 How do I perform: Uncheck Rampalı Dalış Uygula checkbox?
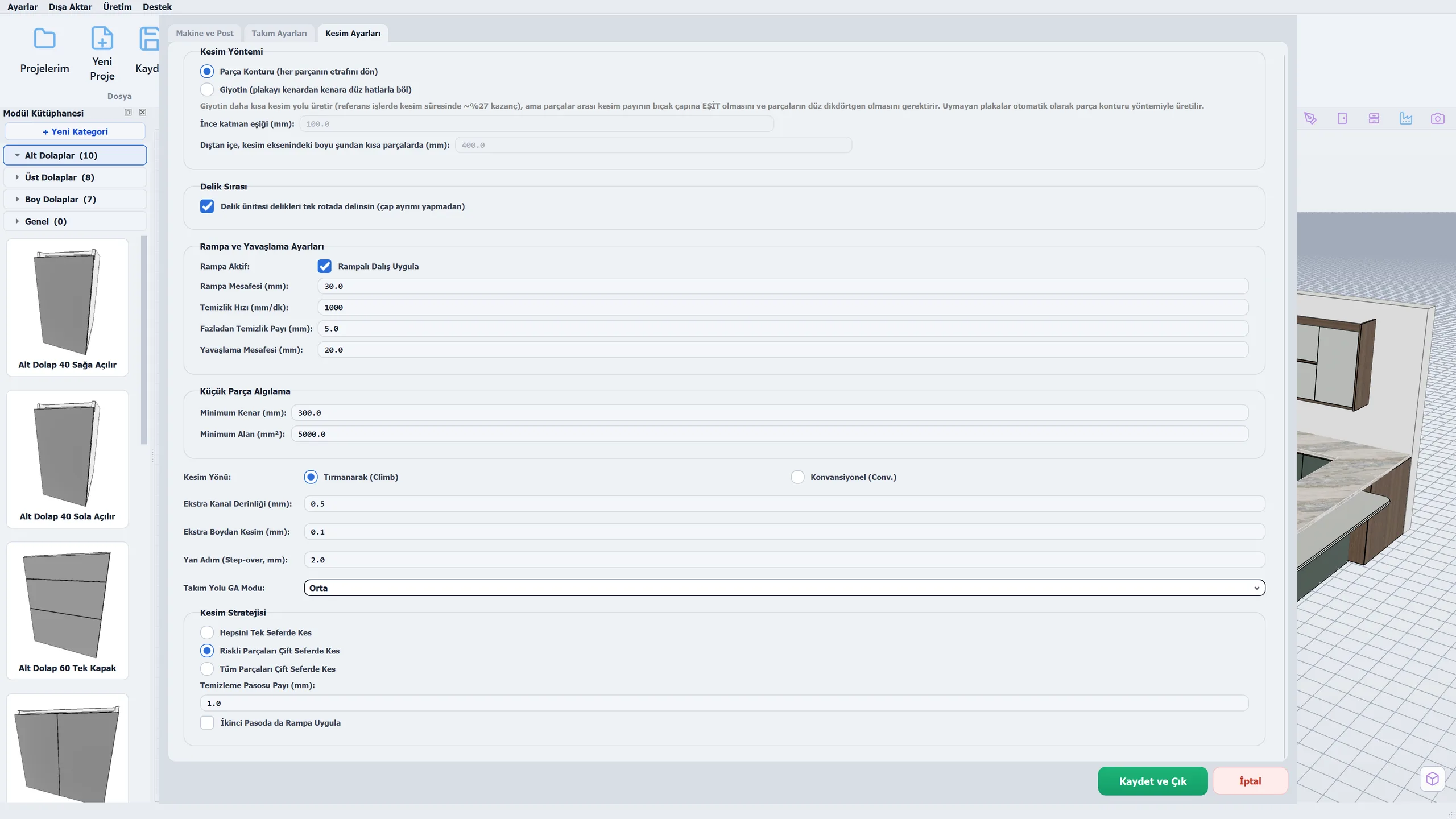coord(324,266)
